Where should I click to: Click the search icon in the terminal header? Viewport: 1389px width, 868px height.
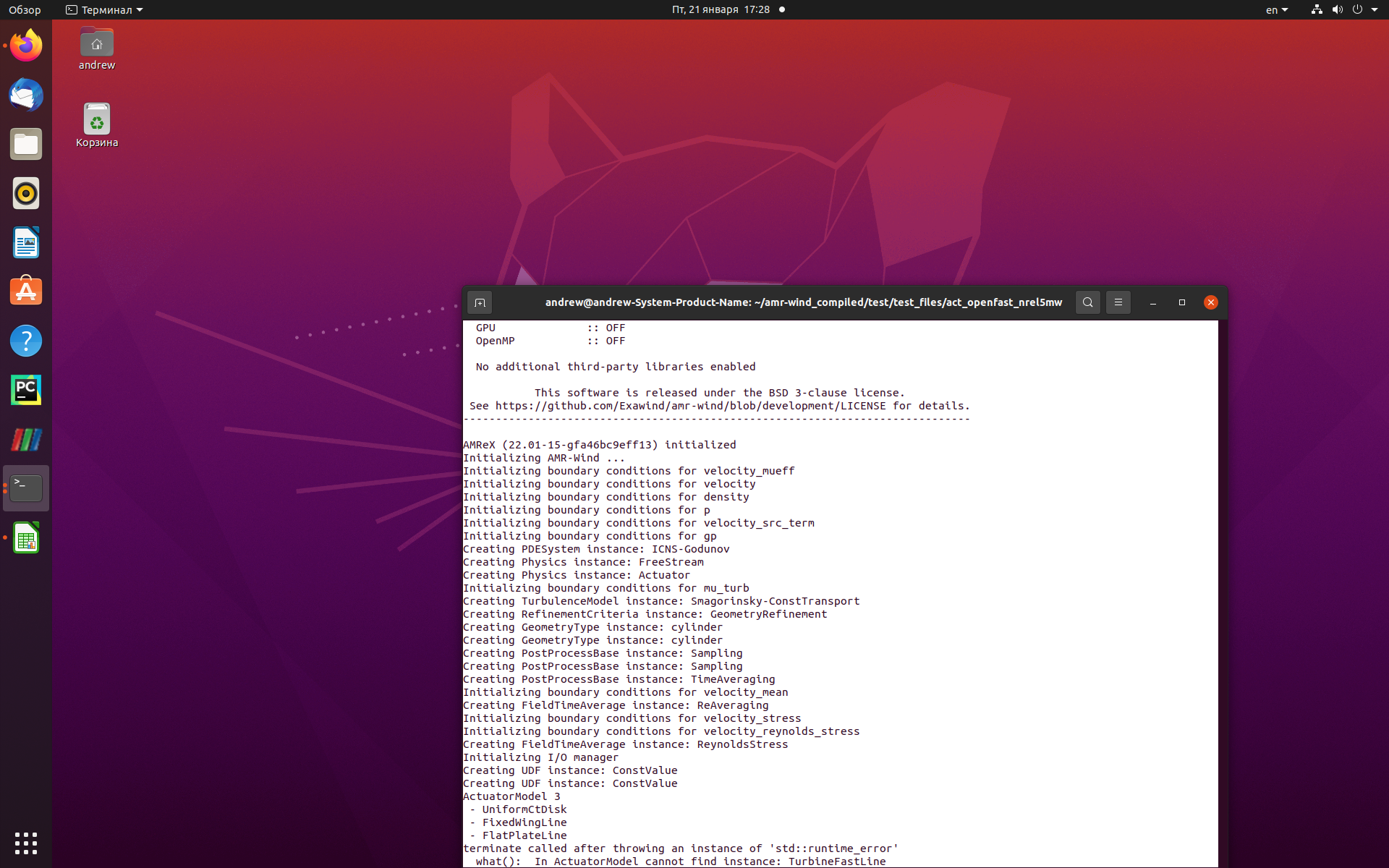click(1087, 302)
